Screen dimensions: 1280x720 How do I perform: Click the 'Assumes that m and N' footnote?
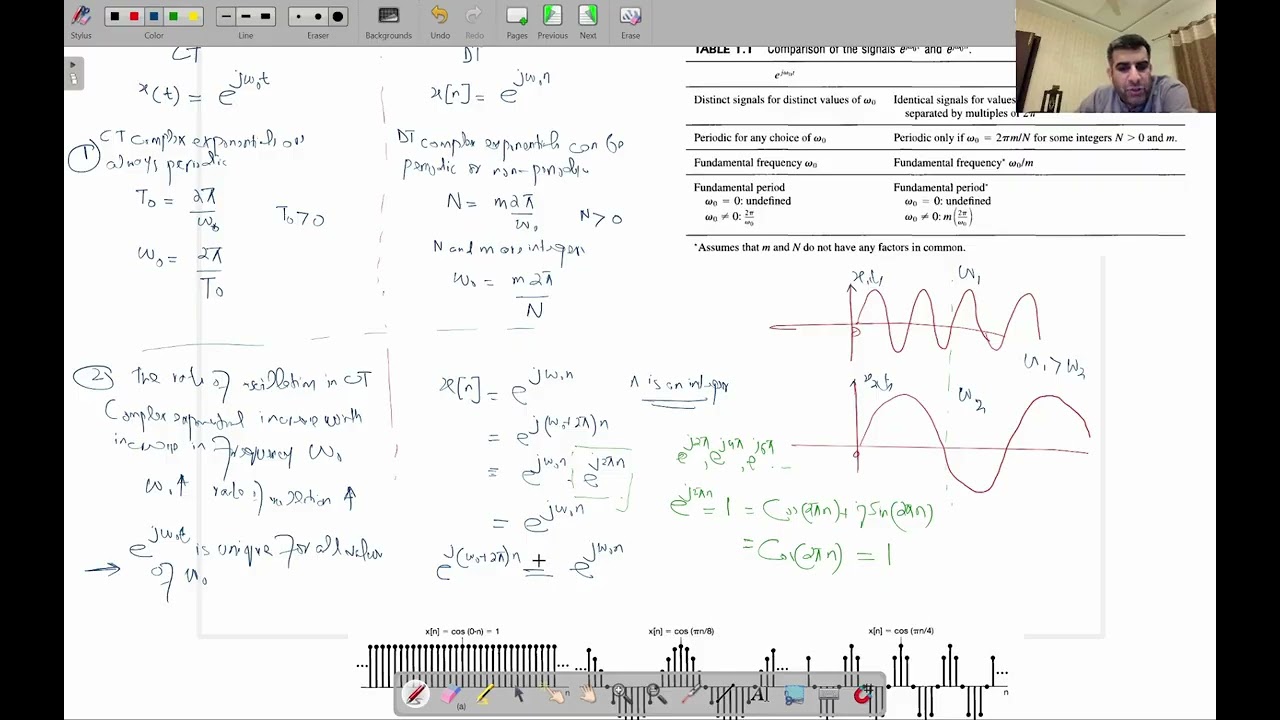tap(829, 247)
